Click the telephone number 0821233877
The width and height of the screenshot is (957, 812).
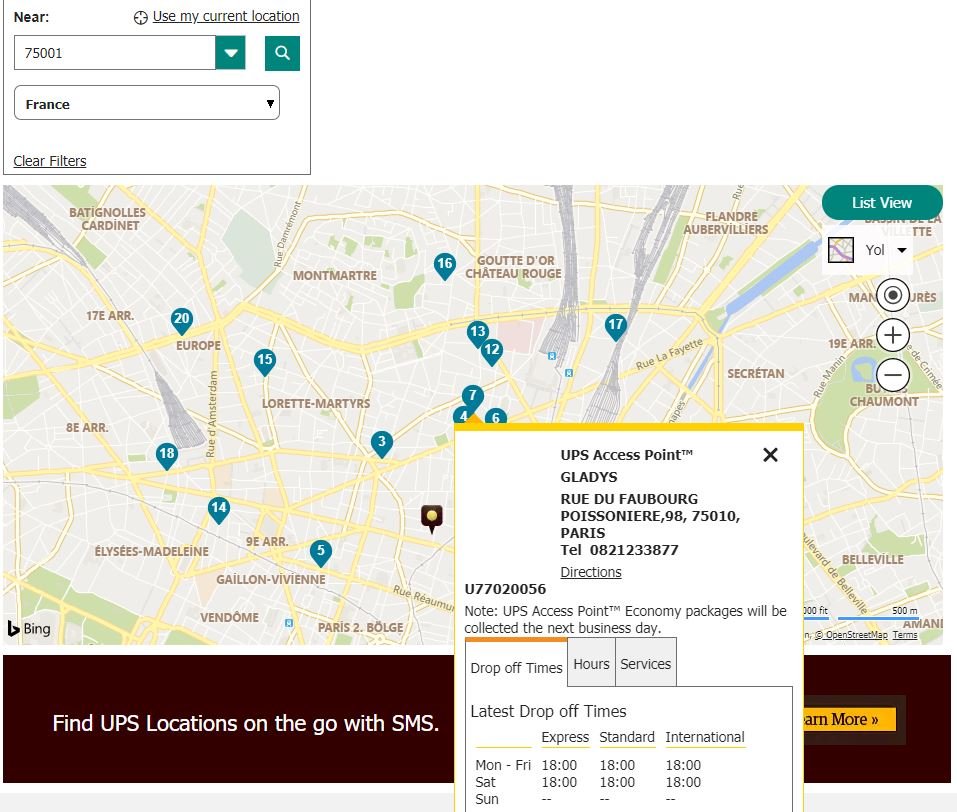[x=634, y=550]
